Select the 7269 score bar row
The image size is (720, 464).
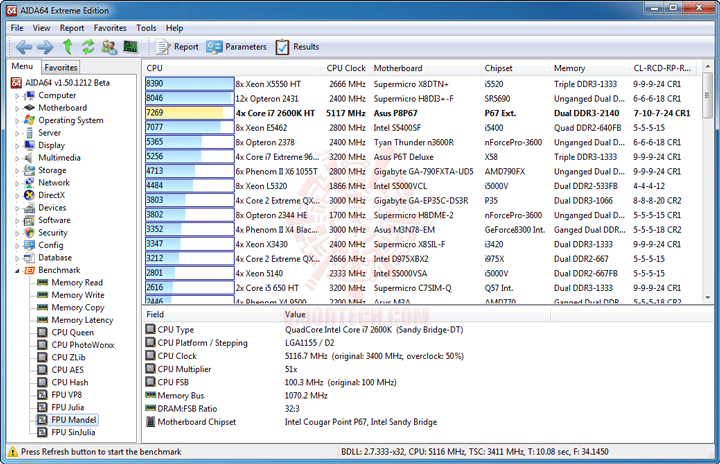point(190,113)
